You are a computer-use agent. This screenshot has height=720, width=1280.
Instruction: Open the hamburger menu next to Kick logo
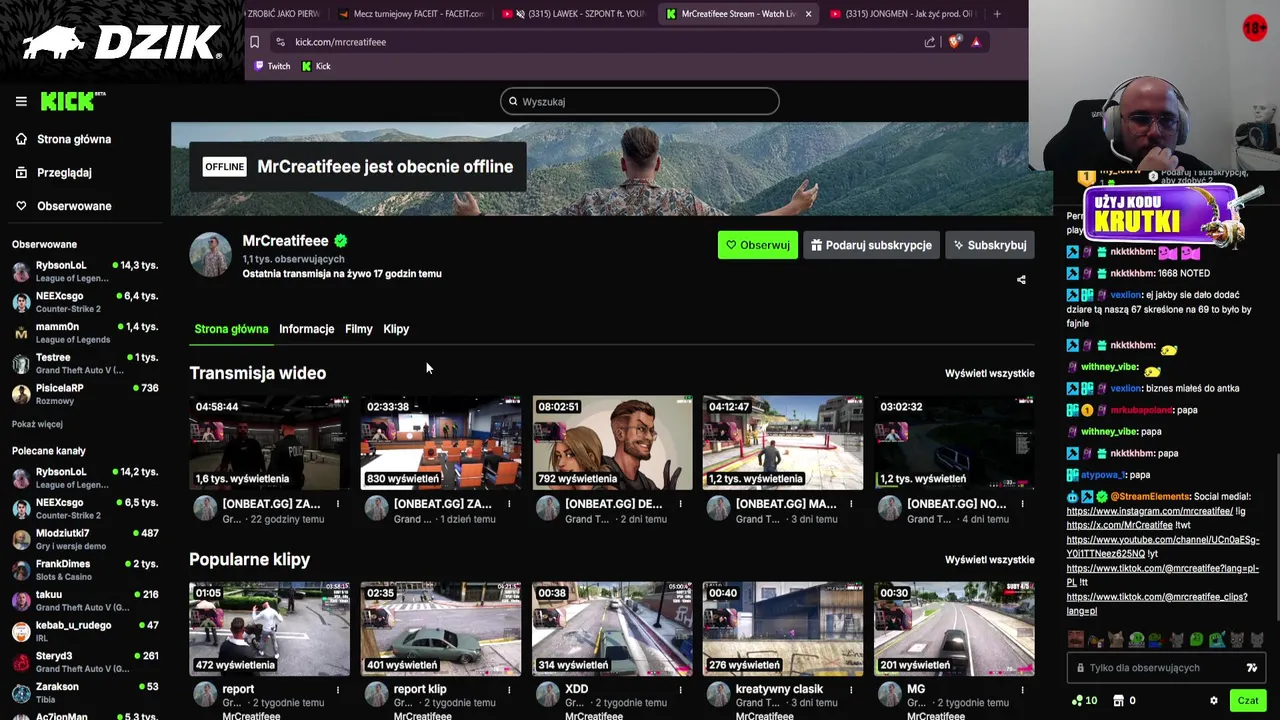point(21,101)
